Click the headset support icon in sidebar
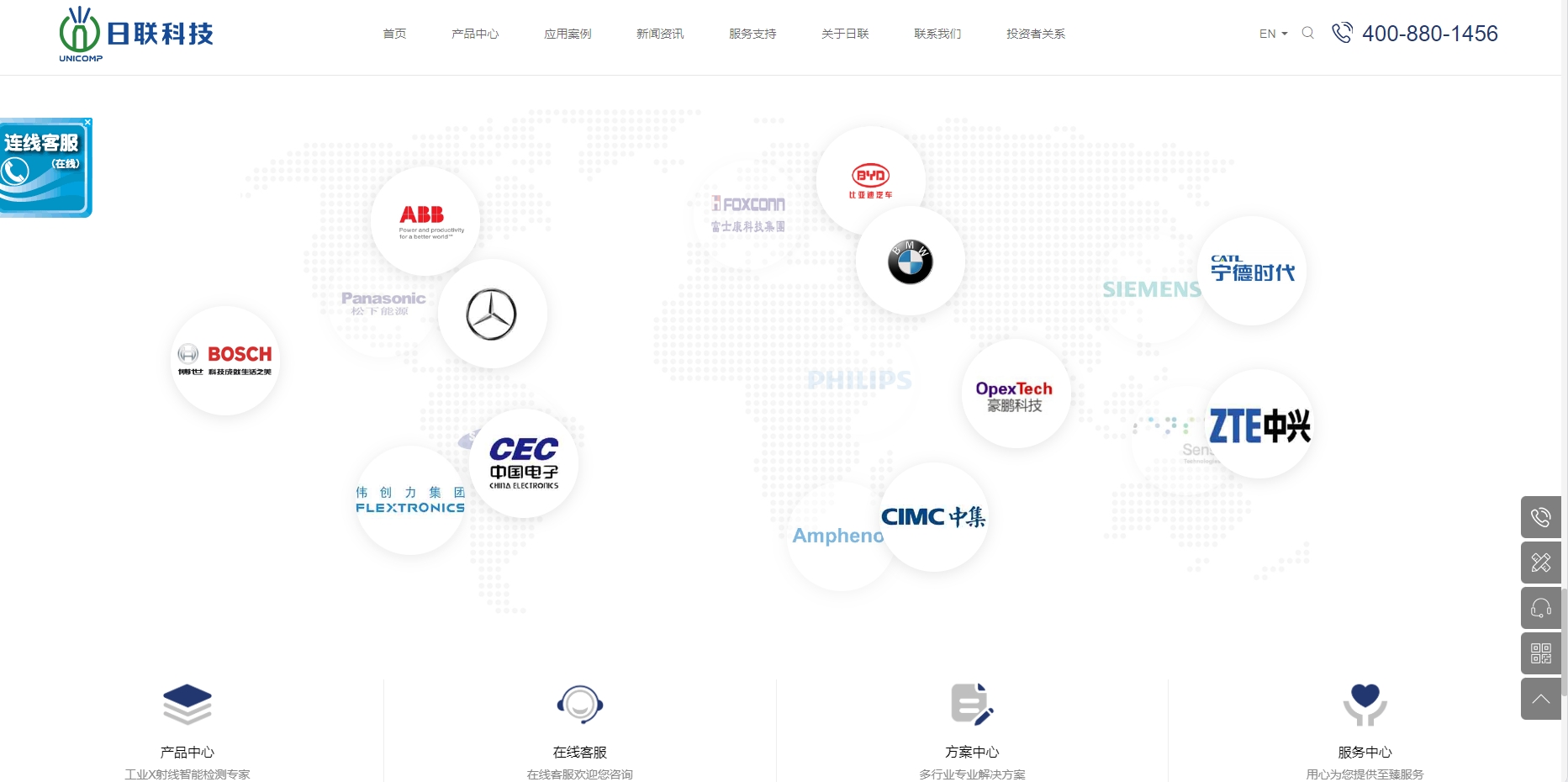The width and height of the screenshot is (1568, 782). [1540, 608]
